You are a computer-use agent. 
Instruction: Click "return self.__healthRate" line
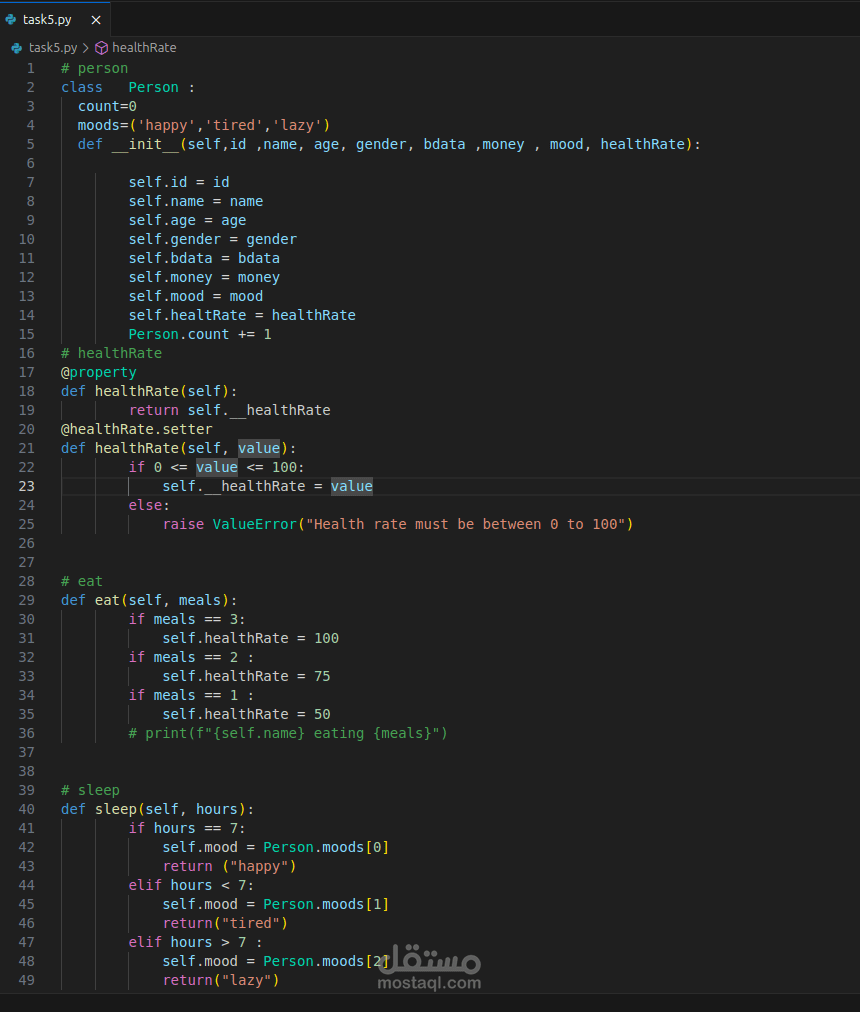click(x=229, y=410)
